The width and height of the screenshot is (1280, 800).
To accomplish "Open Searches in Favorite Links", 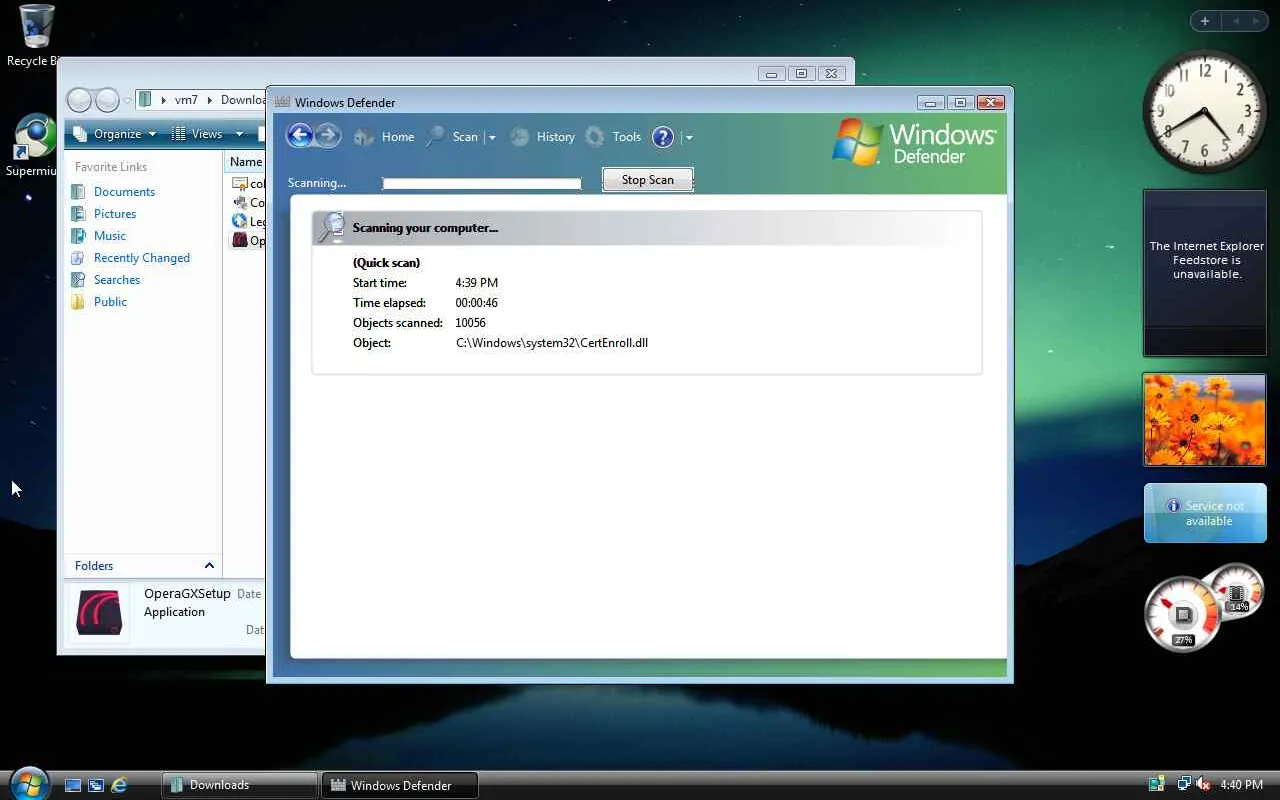I will 117,280.
